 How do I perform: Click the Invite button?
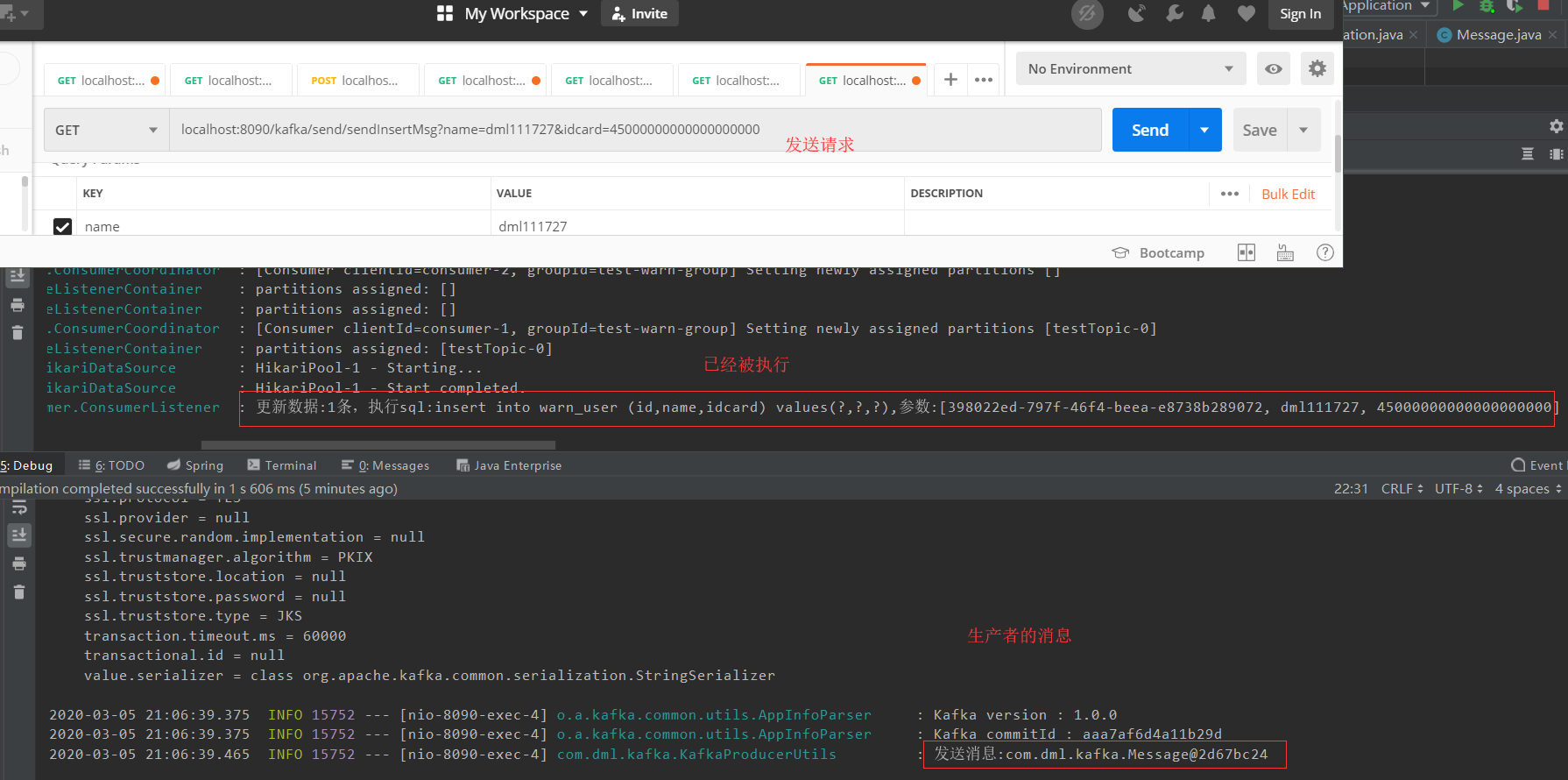coord(639,14)
